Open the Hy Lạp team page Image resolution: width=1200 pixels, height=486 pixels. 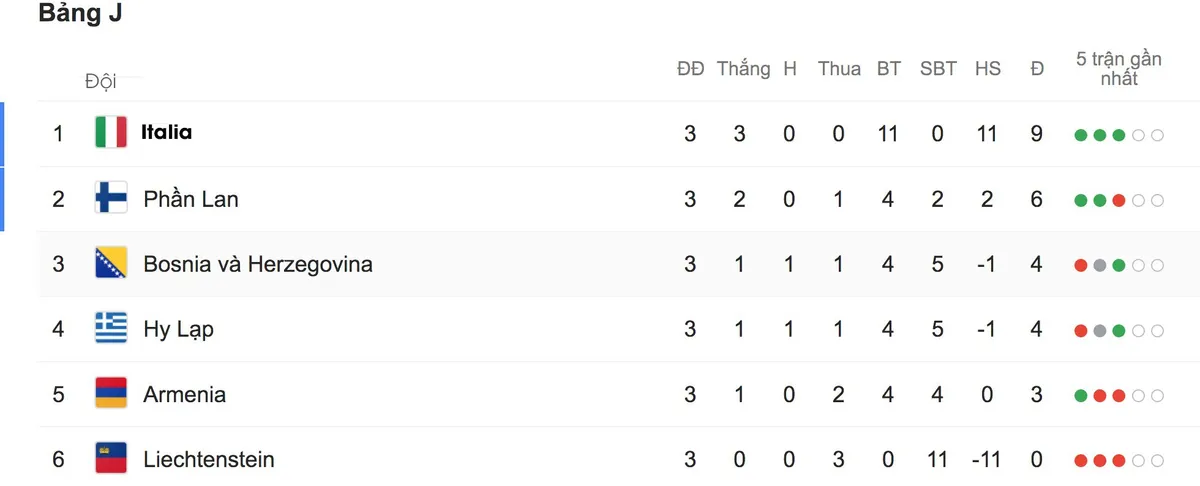tap(178, 330)
